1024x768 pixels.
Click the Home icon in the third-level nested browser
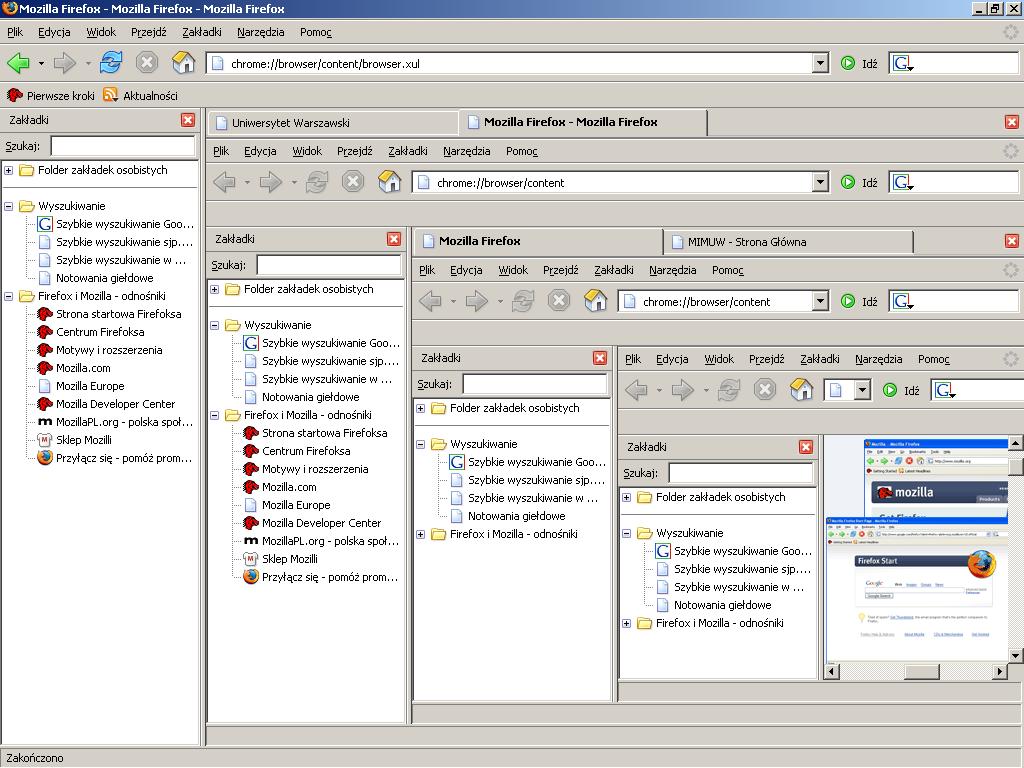596,301
